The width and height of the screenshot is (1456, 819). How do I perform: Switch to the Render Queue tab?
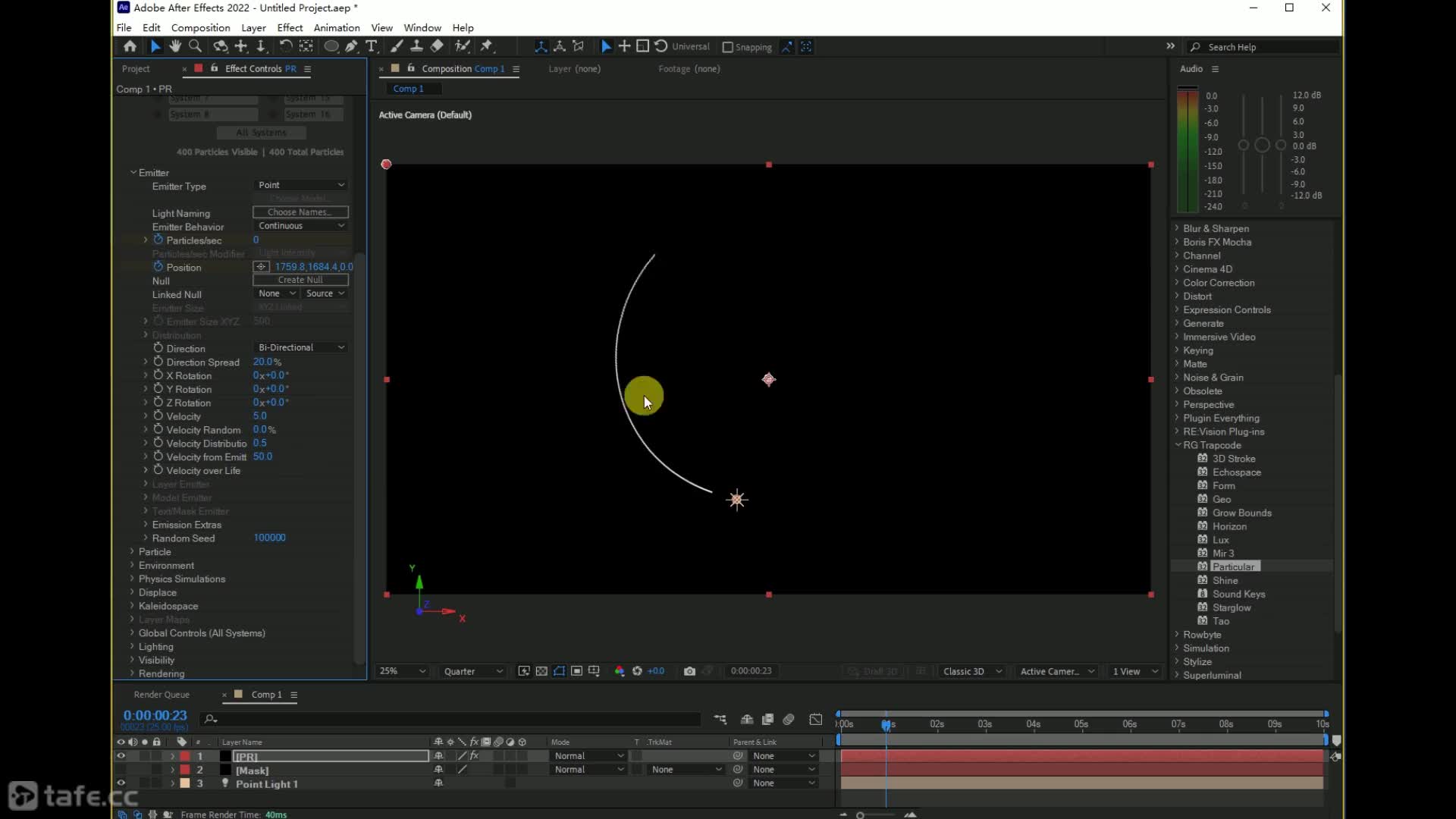coord(162,695)
